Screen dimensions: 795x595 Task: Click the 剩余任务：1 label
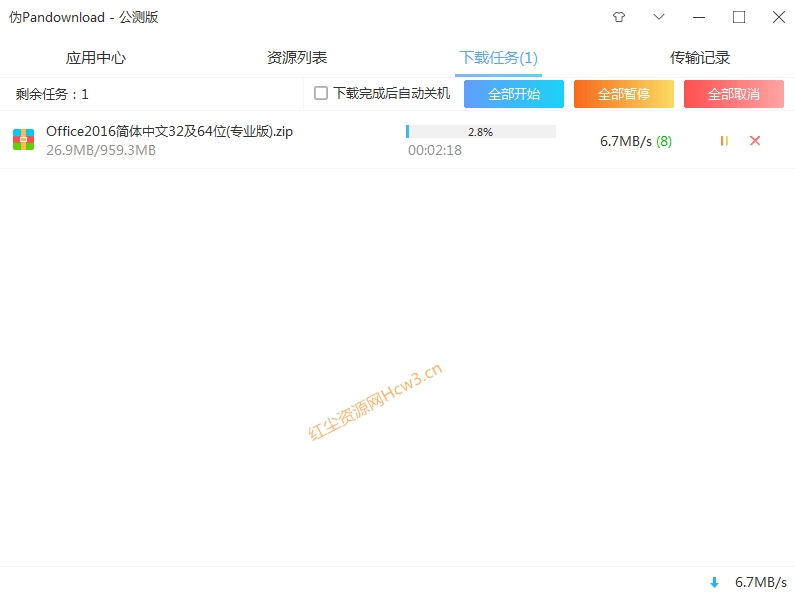(52, 94)
